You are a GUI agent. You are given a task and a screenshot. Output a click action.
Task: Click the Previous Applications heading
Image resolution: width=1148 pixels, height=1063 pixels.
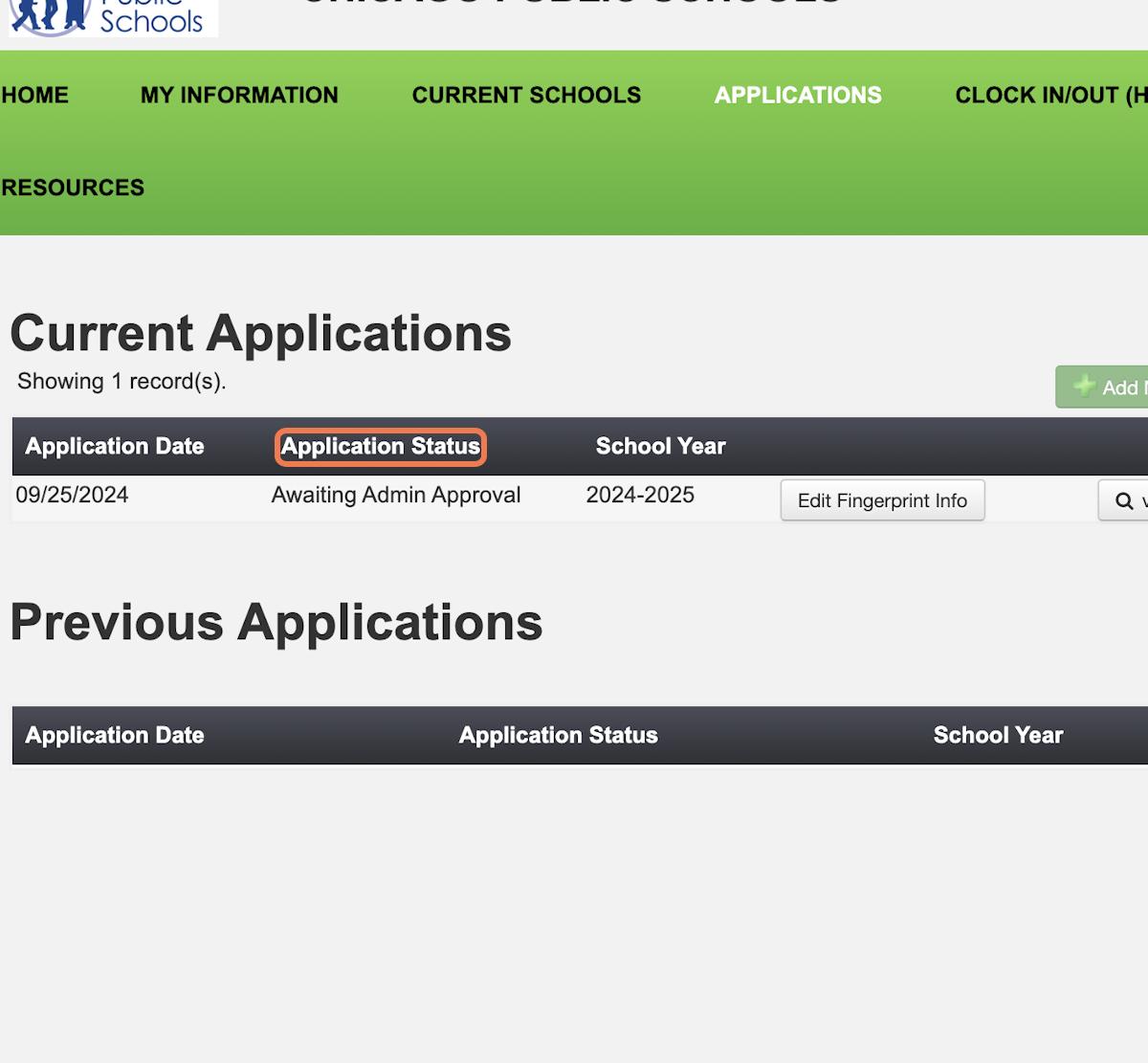(x=276, y=623)
